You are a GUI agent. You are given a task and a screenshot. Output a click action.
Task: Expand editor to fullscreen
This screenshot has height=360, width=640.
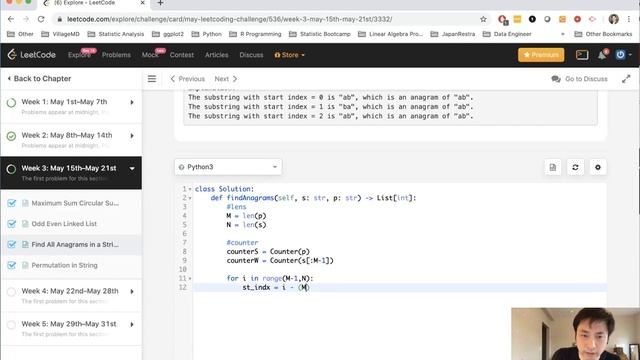(x=626, y=79)
